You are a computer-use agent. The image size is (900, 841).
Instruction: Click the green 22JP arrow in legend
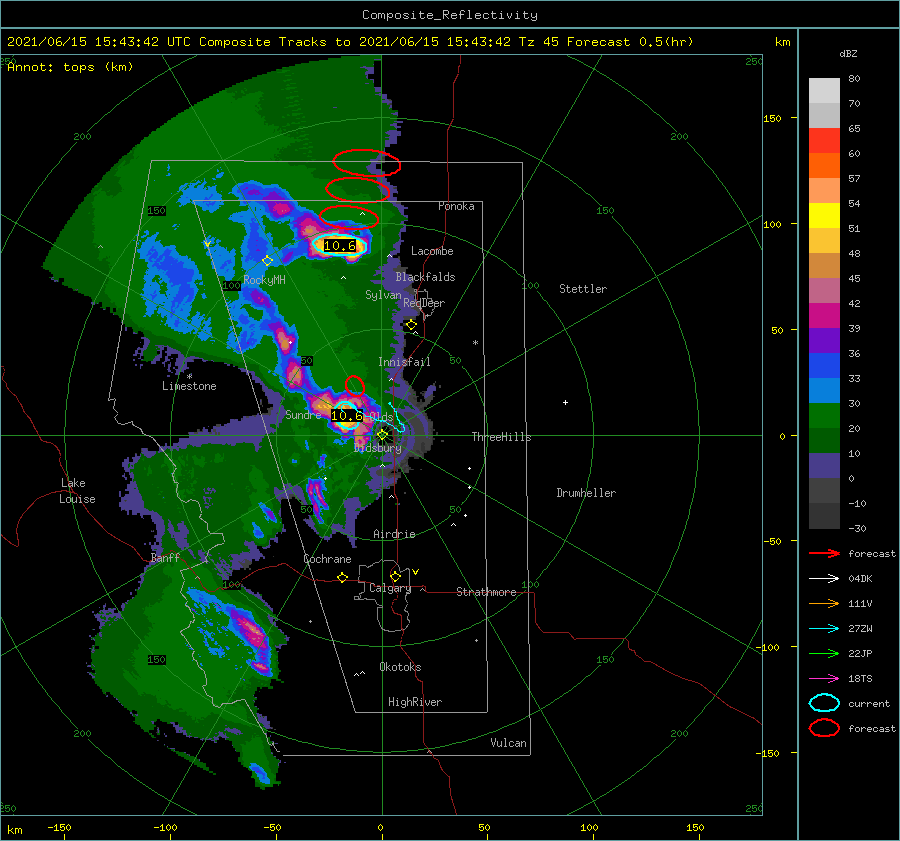[824, 653]
